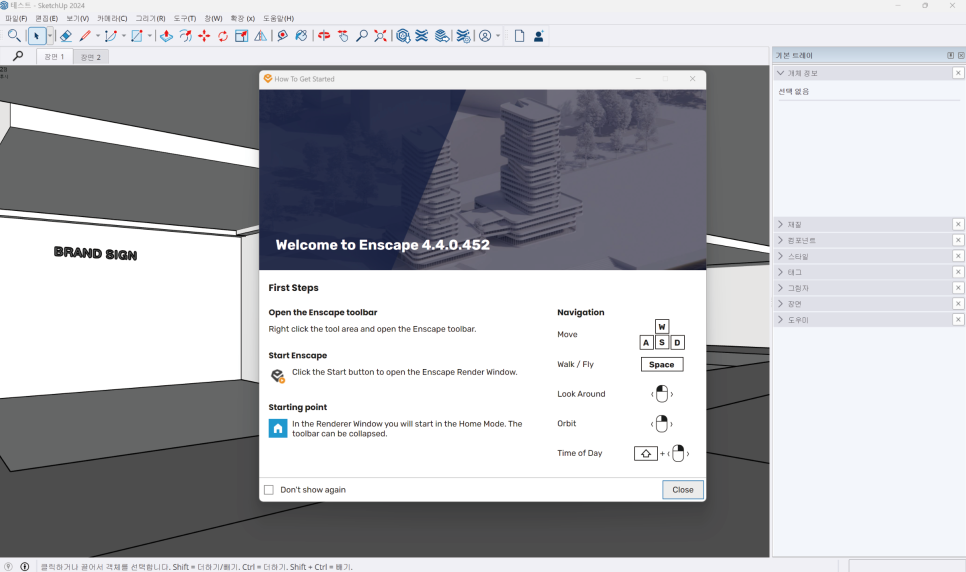Select the arrow Select tool
Image resolution: width=966 pixels, height=572 pixels.
tap(36, 36)
